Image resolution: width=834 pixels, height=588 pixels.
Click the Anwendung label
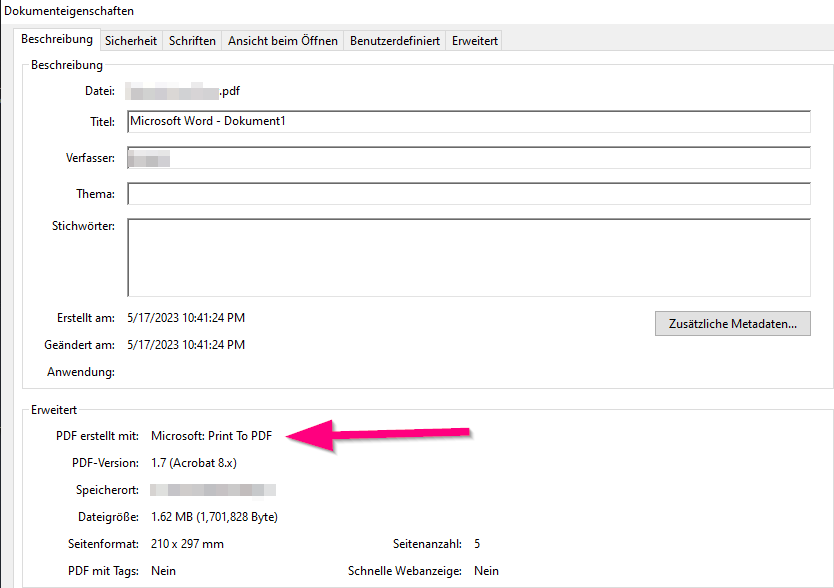click(81, 372)
